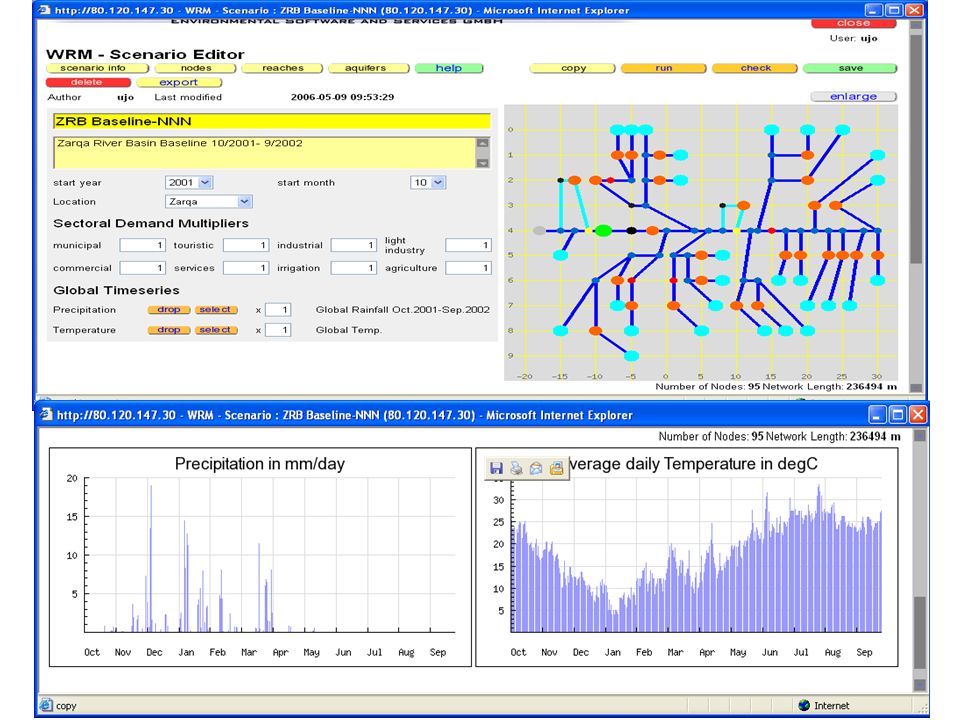The height and width of the screenshot is (720, 960).
Task: Delete the scenario
Action: pyautogui.click(x=88, y=82)
